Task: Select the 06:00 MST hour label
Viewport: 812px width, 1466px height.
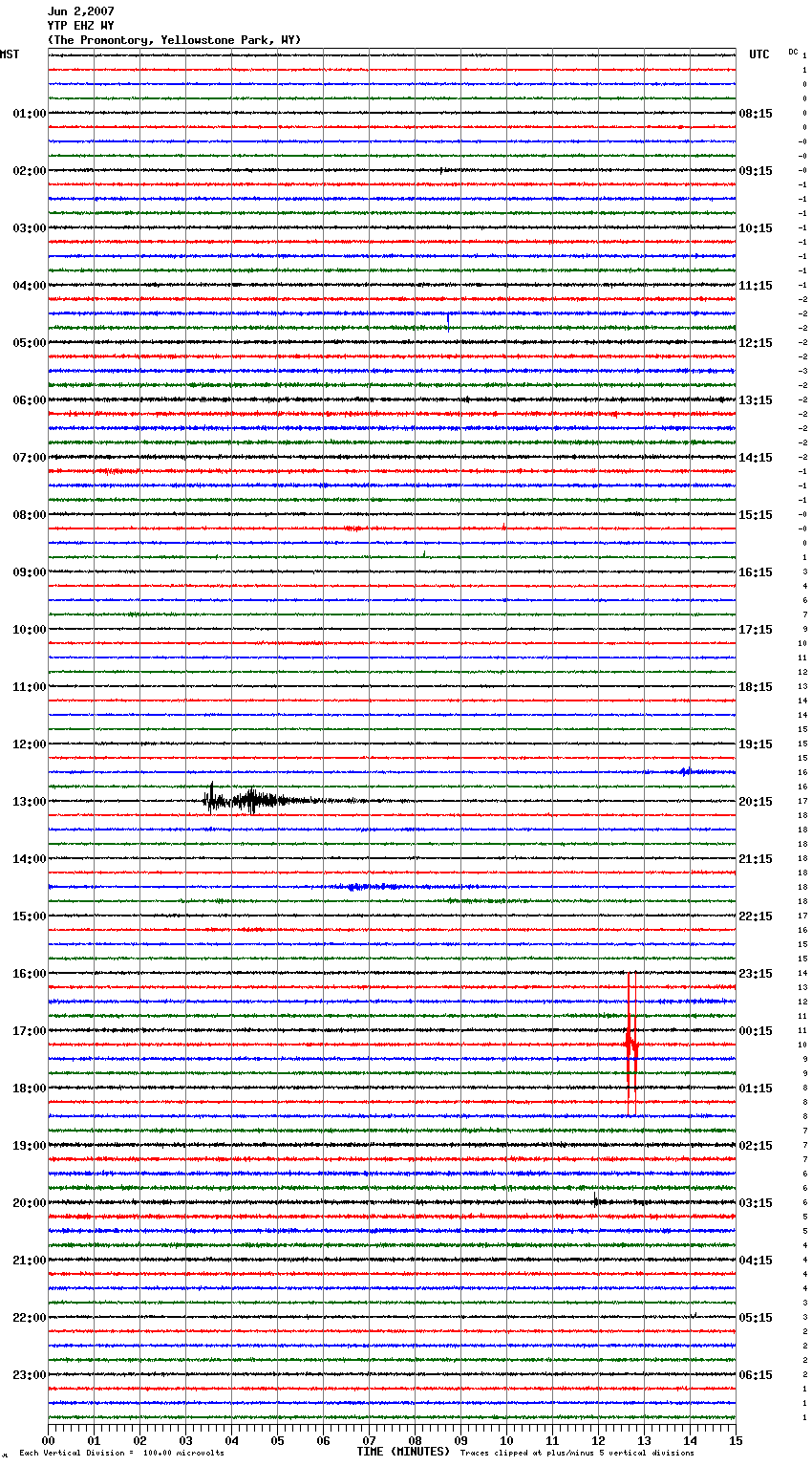Action: tap(30, 400)
